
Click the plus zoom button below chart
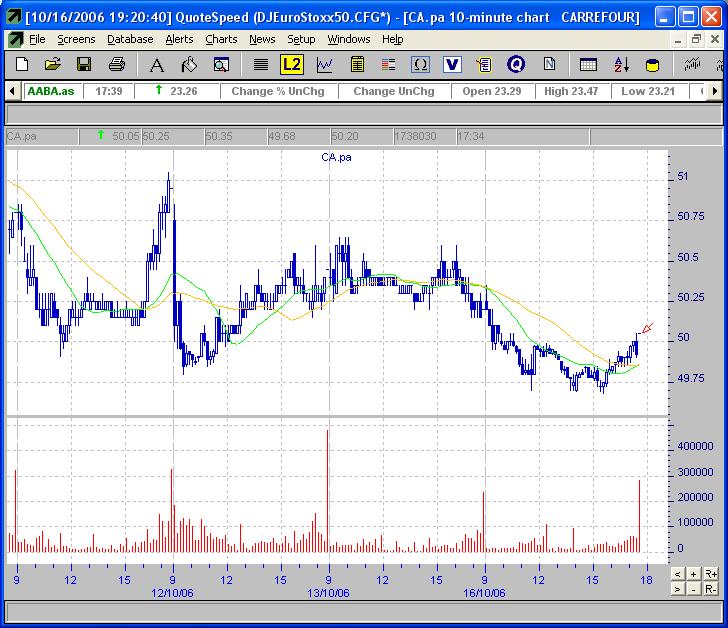(x=693, y=574)
